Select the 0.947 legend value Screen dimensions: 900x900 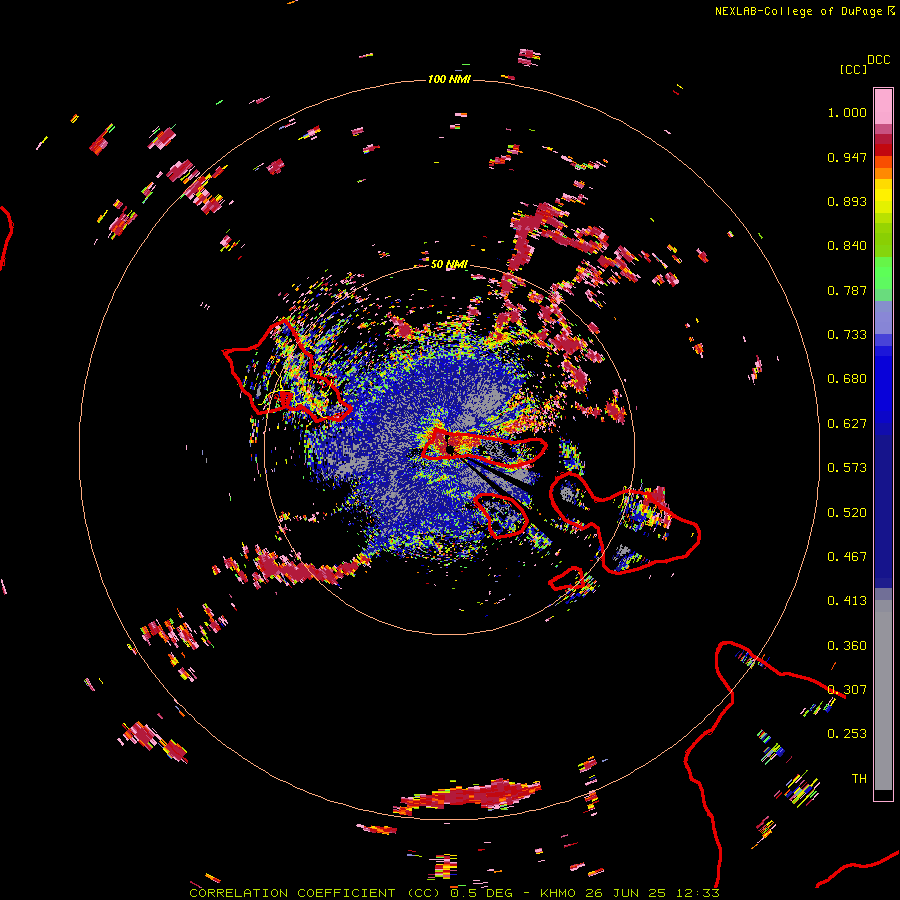(847, 157)
